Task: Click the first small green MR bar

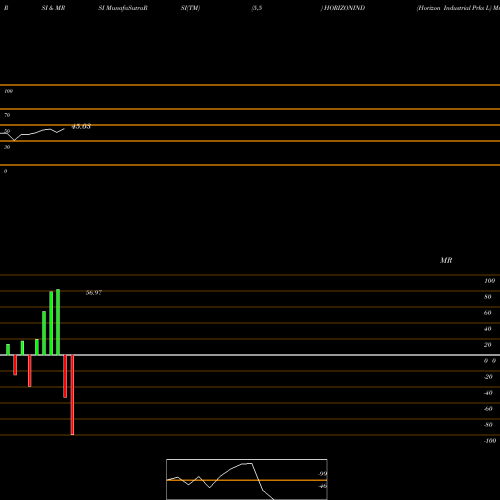Action: coord(8,350)
